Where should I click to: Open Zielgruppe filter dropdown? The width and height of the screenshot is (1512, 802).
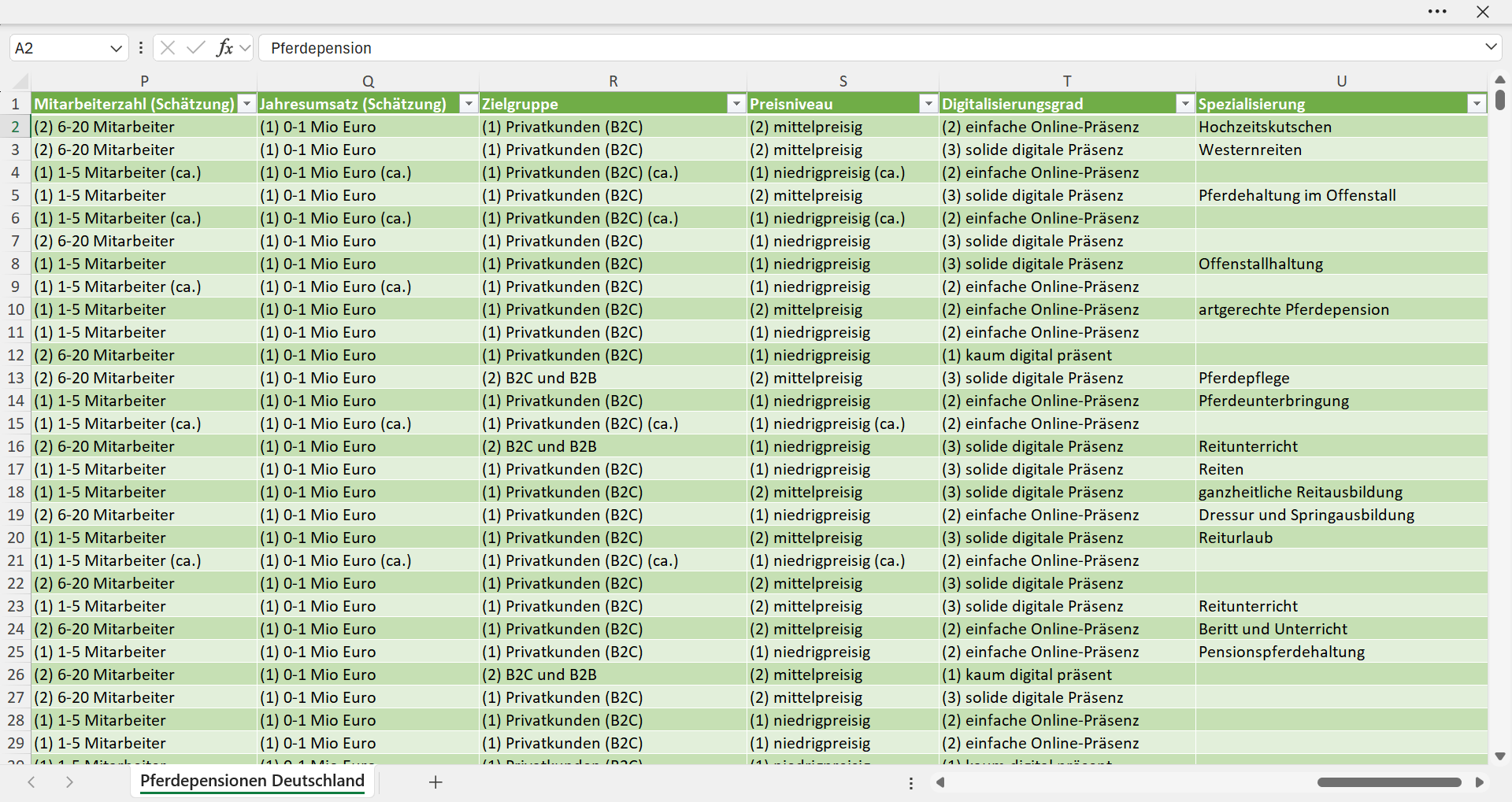pos(736,104)
